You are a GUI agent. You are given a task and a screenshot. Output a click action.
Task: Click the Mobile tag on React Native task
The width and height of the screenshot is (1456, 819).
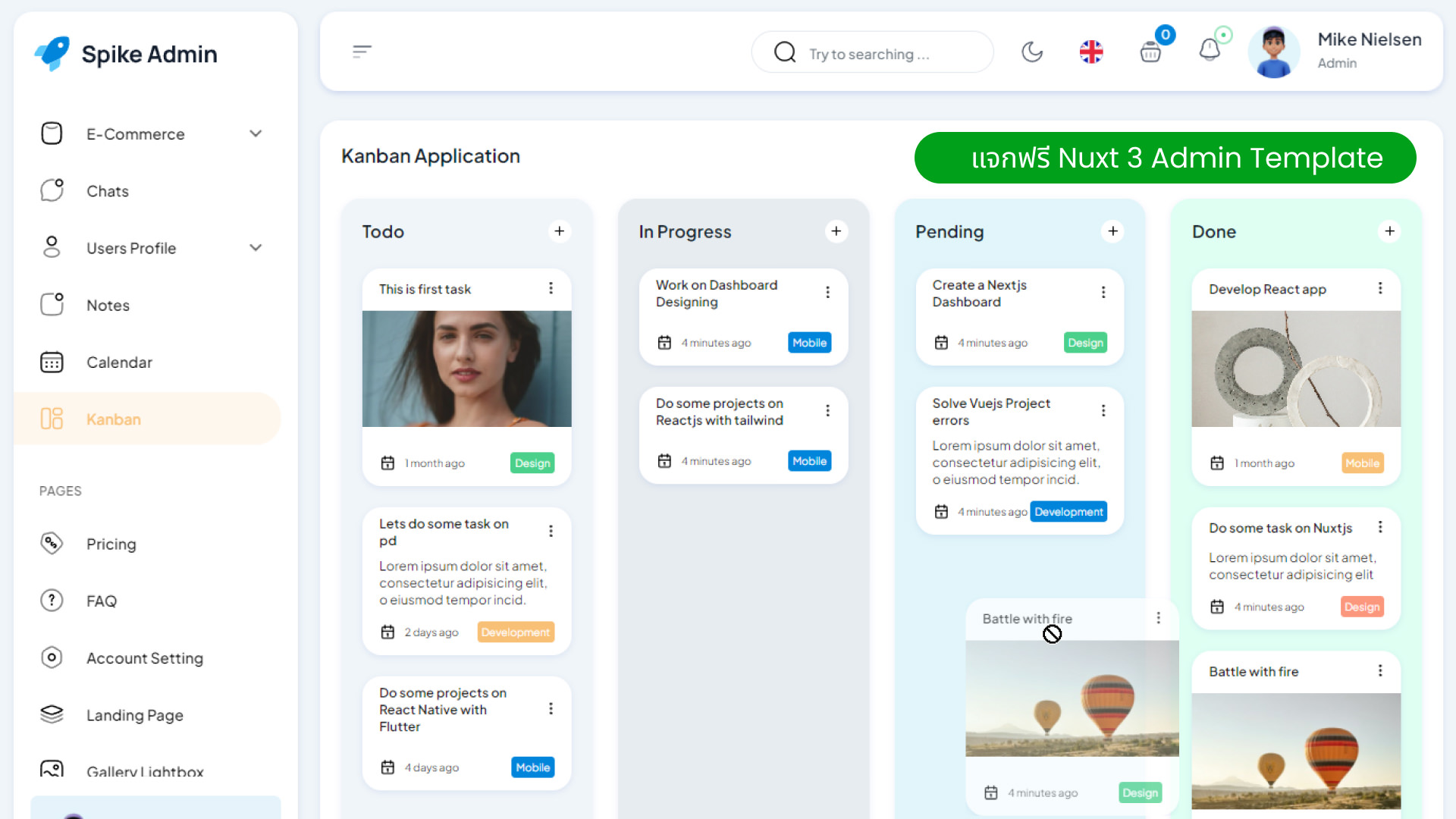tap(533, 767)
